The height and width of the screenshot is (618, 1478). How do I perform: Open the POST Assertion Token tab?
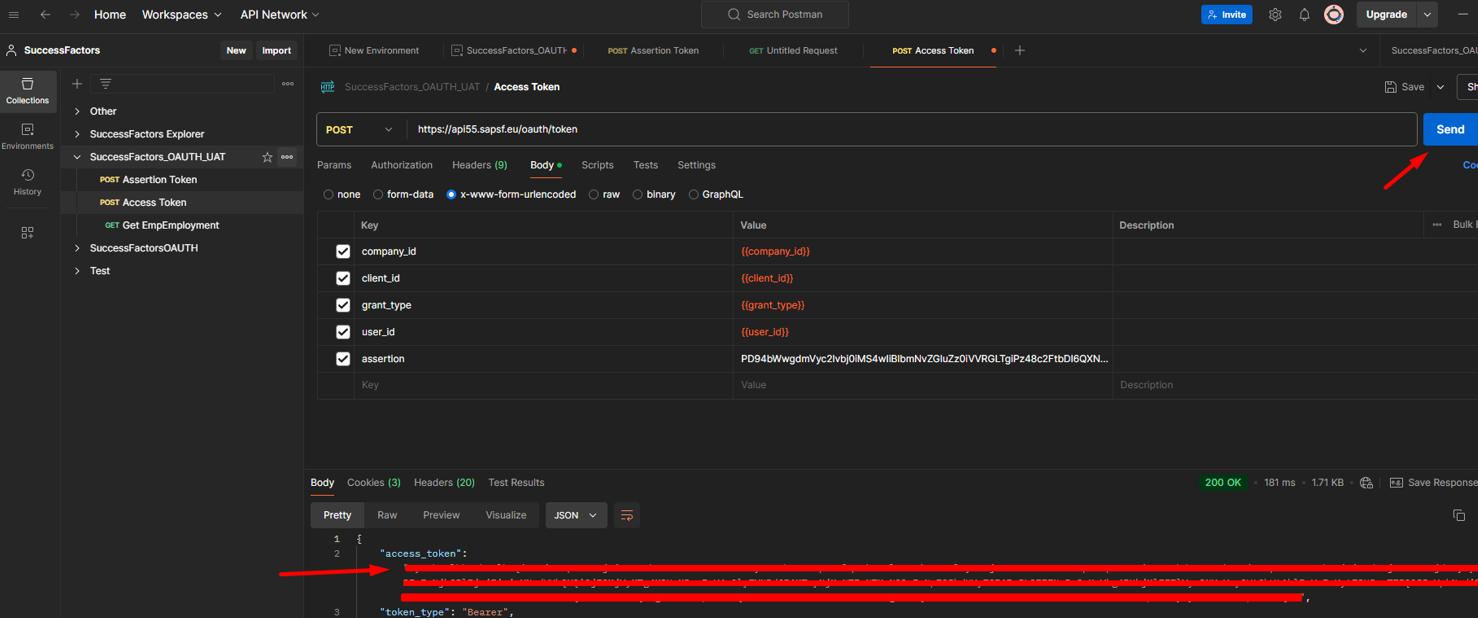tap(653, 50)
